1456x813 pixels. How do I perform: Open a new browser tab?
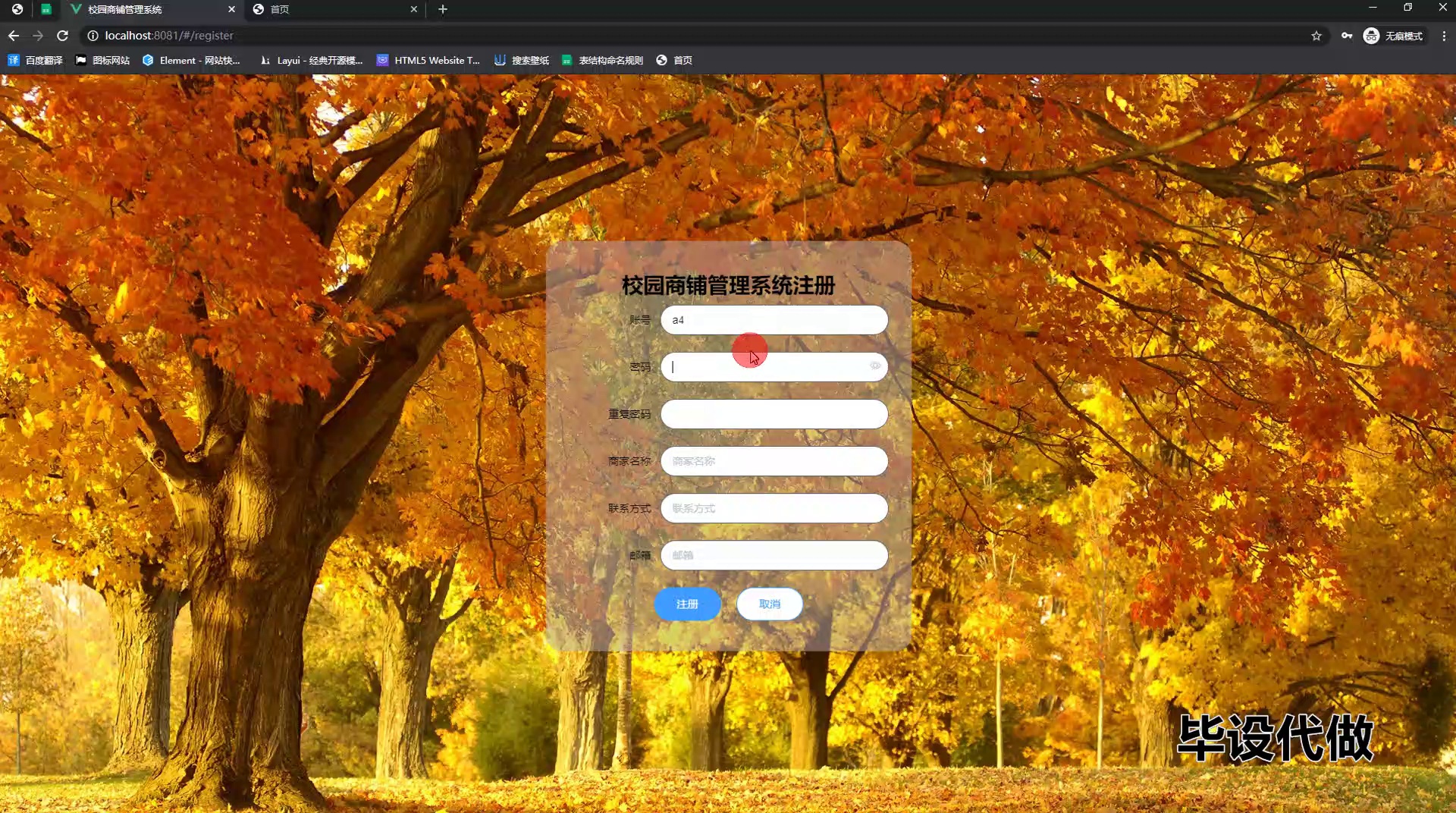pyautogui.click(x=443, y=9)
